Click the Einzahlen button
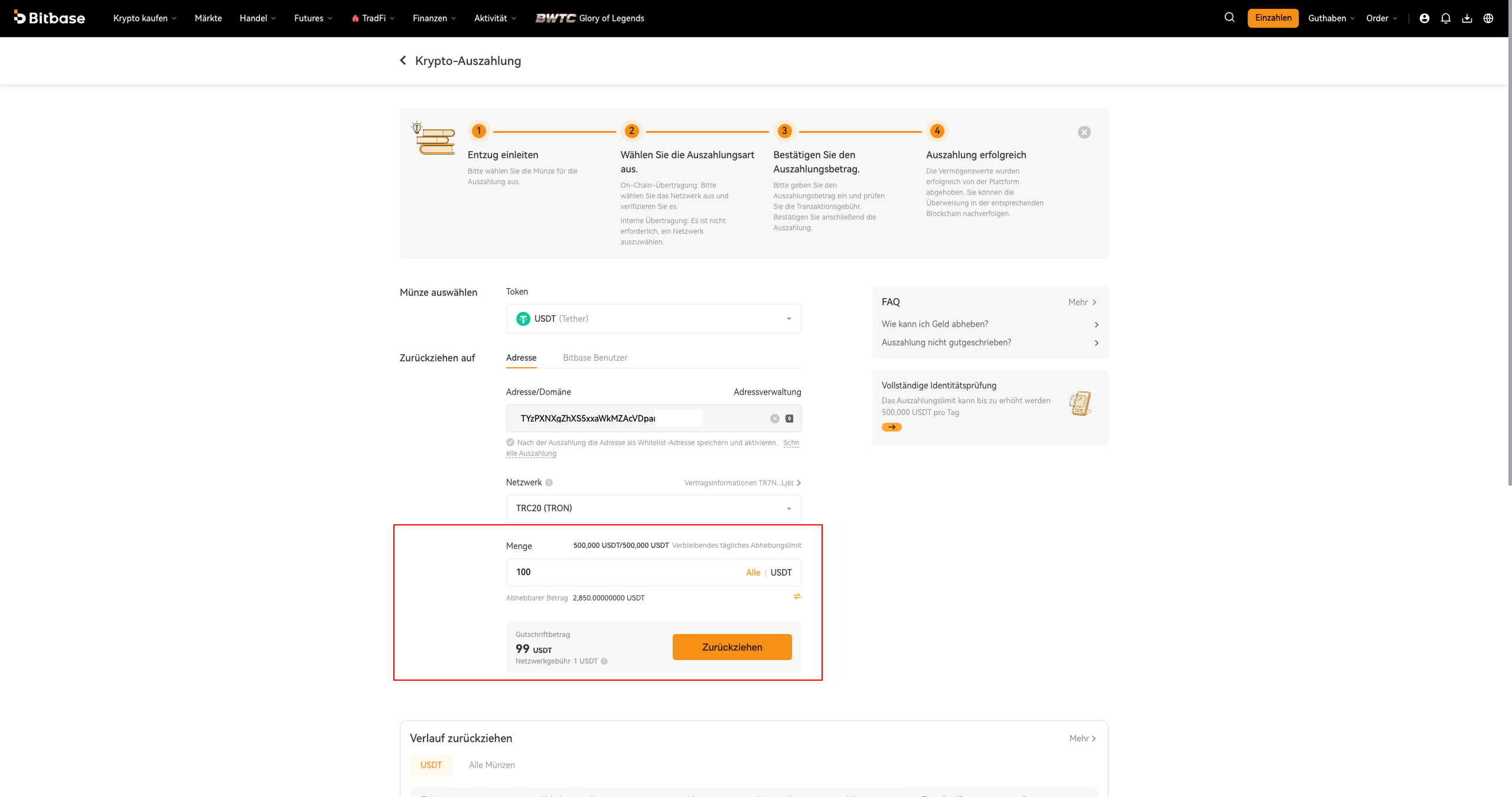Image resolution: width=1512 pixels, height=797 pixels. point(1273,18)
